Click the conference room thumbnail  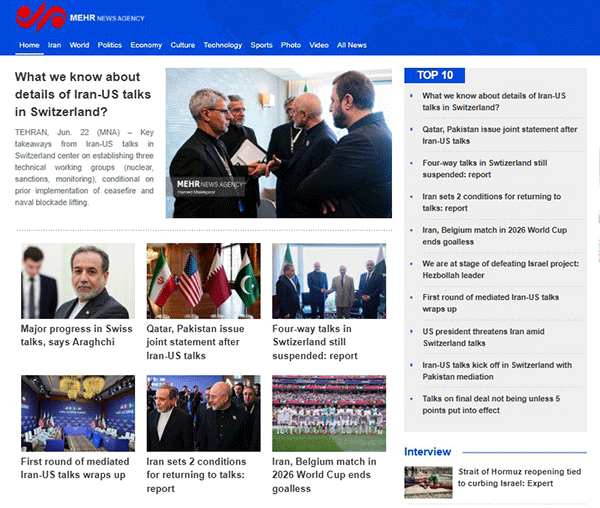(78, 413)
